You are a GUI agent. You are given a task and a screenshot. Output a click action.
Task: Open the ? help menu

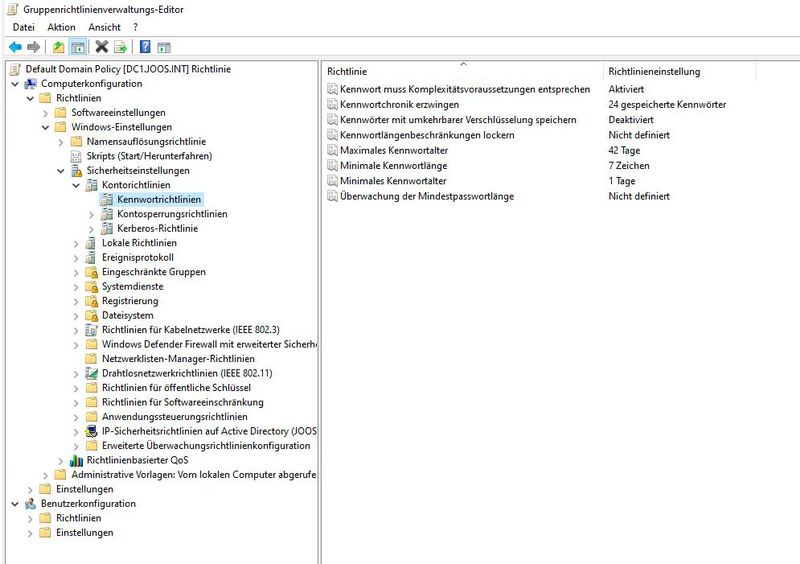tap(135, 27)
